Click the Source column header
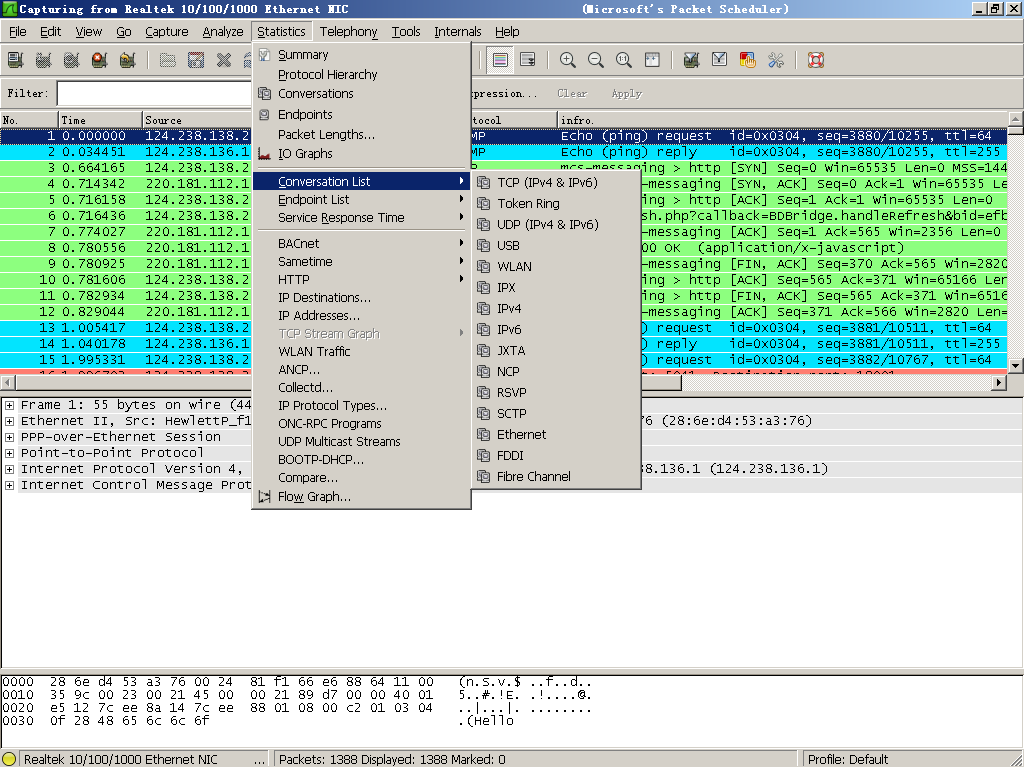Viewport: 1024px width, 768px height. pos(197,120)
